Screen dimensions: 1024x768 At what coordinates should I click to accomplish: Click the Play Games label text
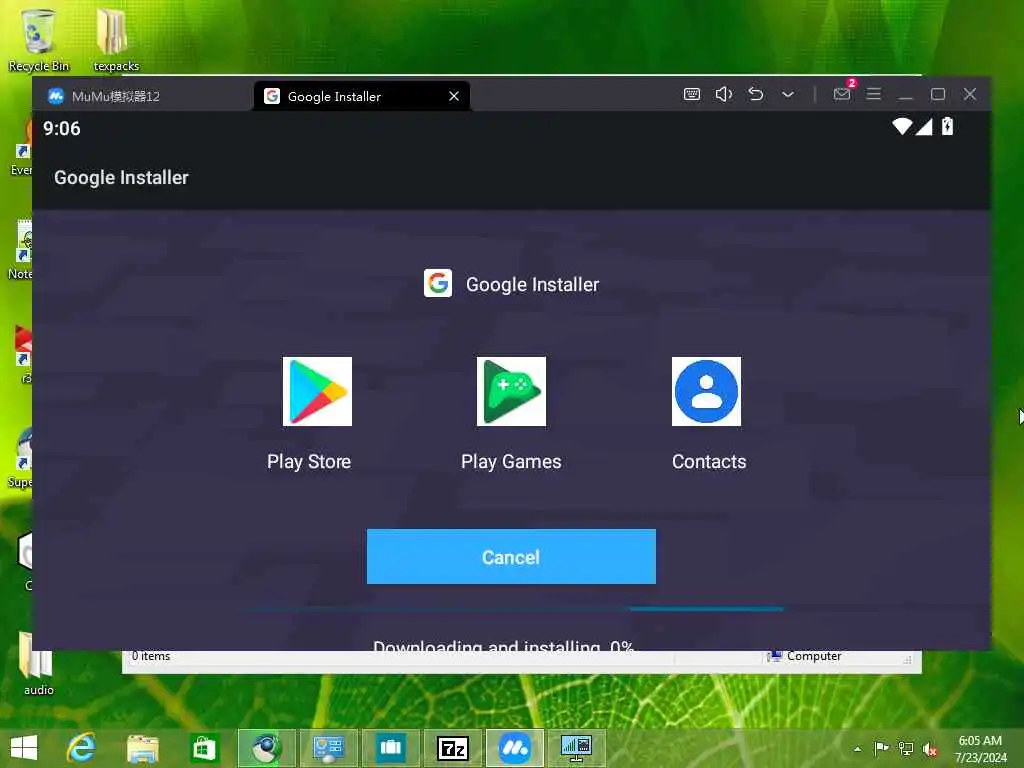[511, 462]
